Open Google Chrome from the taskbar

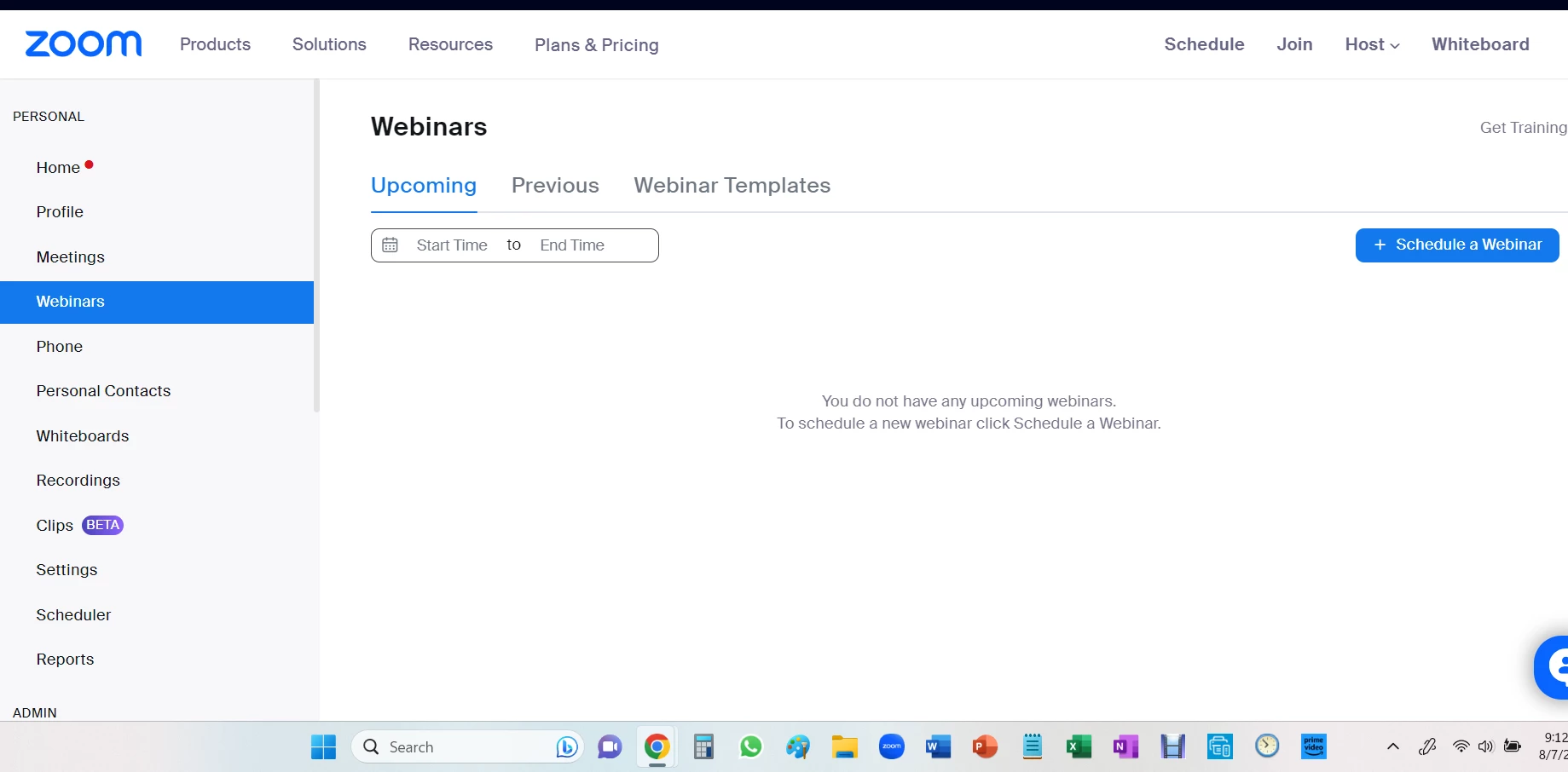tap(657, 747)
